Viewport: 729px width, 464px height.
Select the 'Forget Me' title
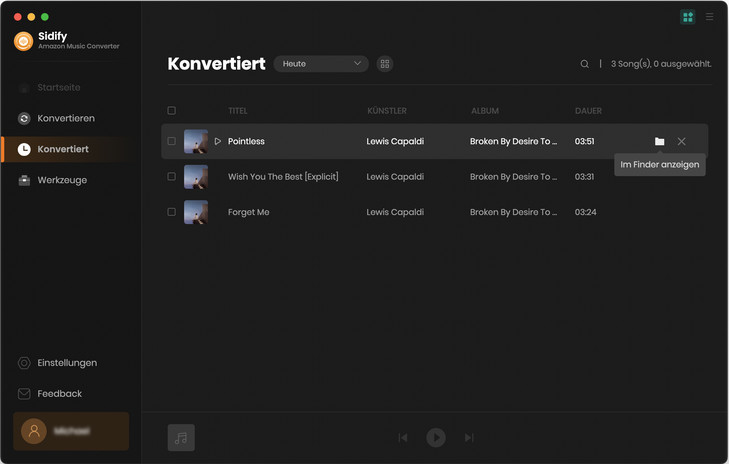249,212
